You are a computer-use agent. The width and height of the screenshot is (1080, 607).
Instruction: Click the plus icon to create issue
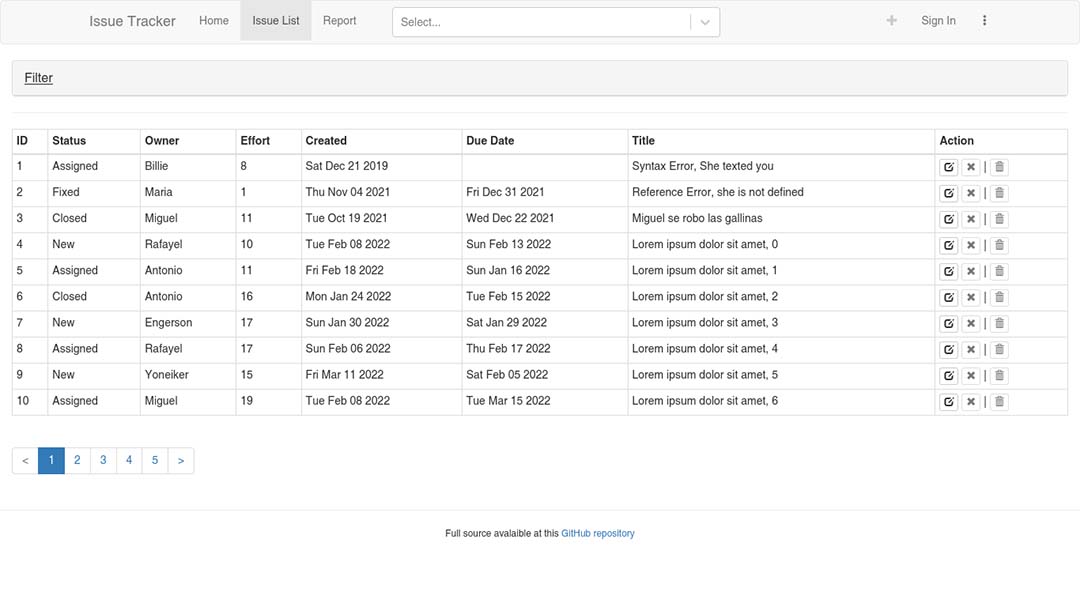click(x=891, y=21)
